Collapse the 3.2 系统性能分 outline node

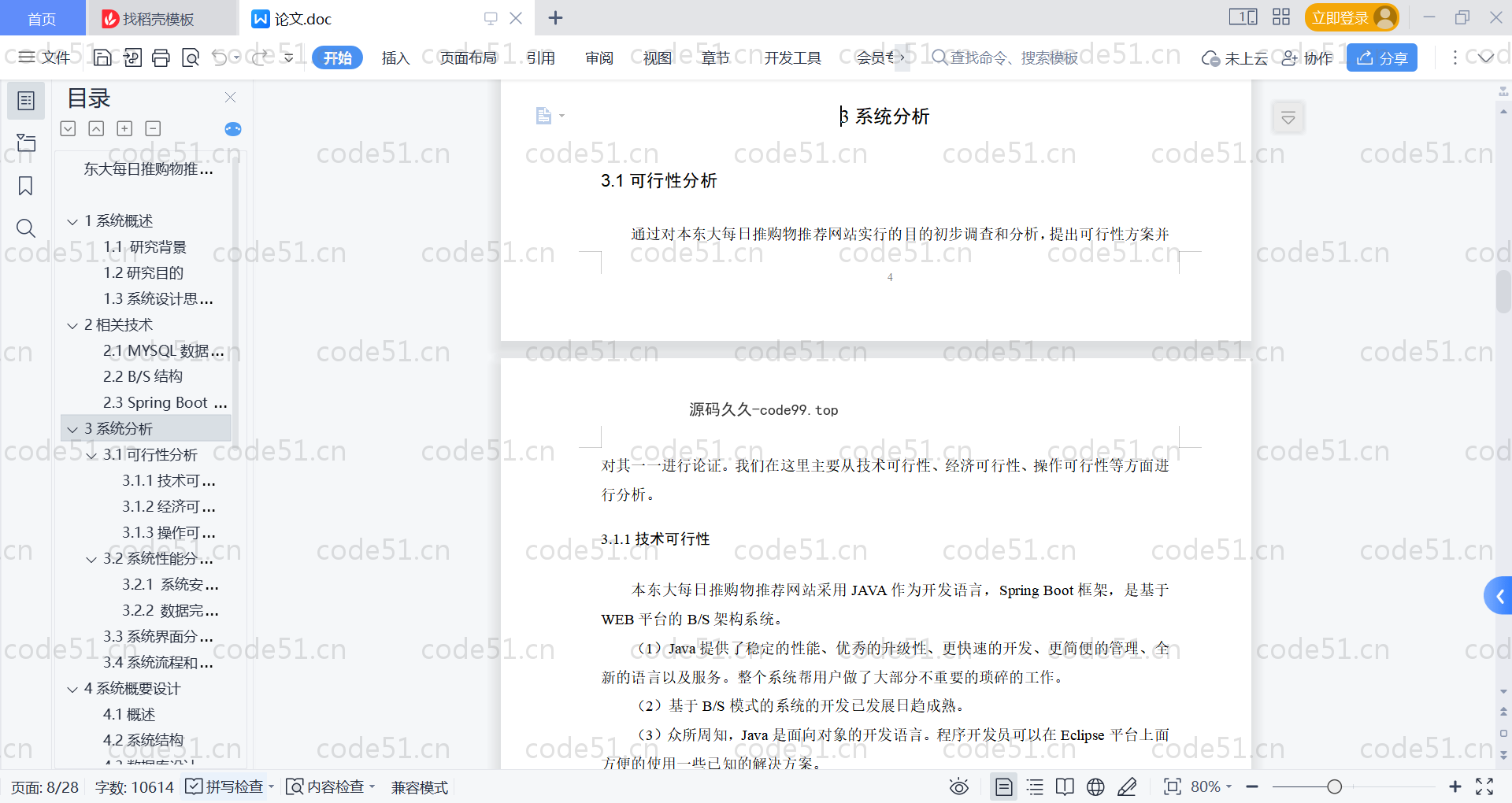coord(91,559)
